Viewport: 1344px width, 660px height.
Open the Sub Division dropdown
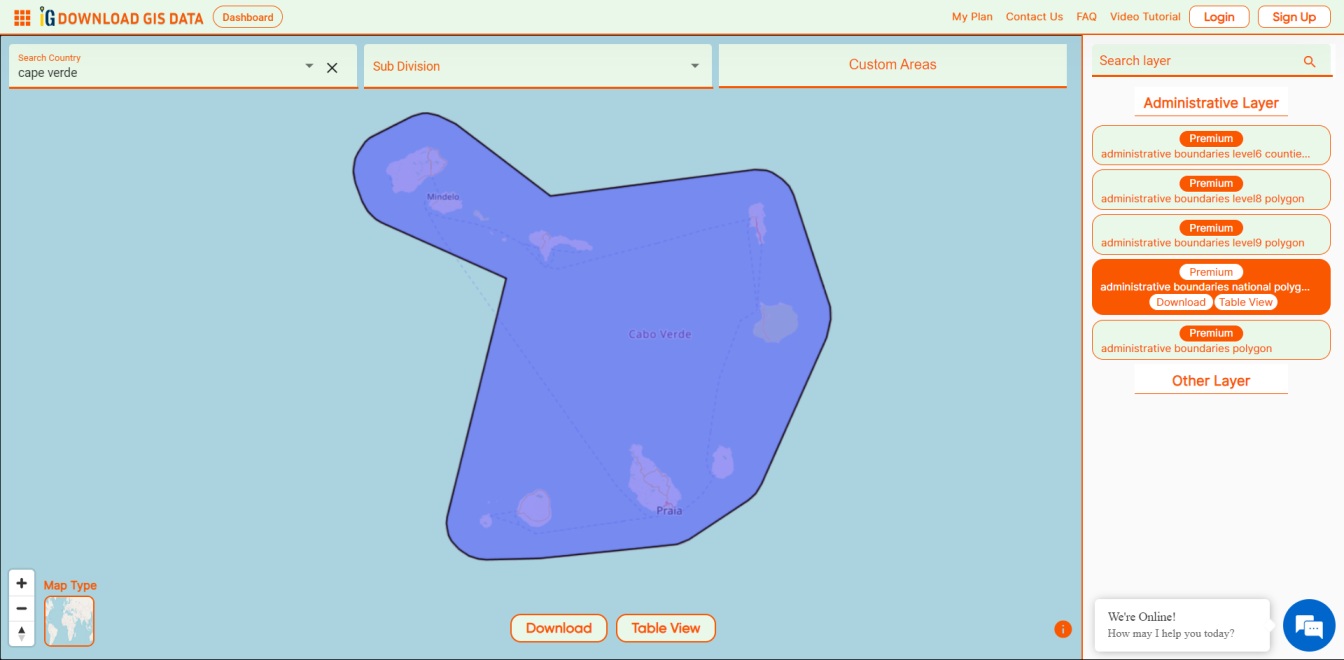[695, 66]
